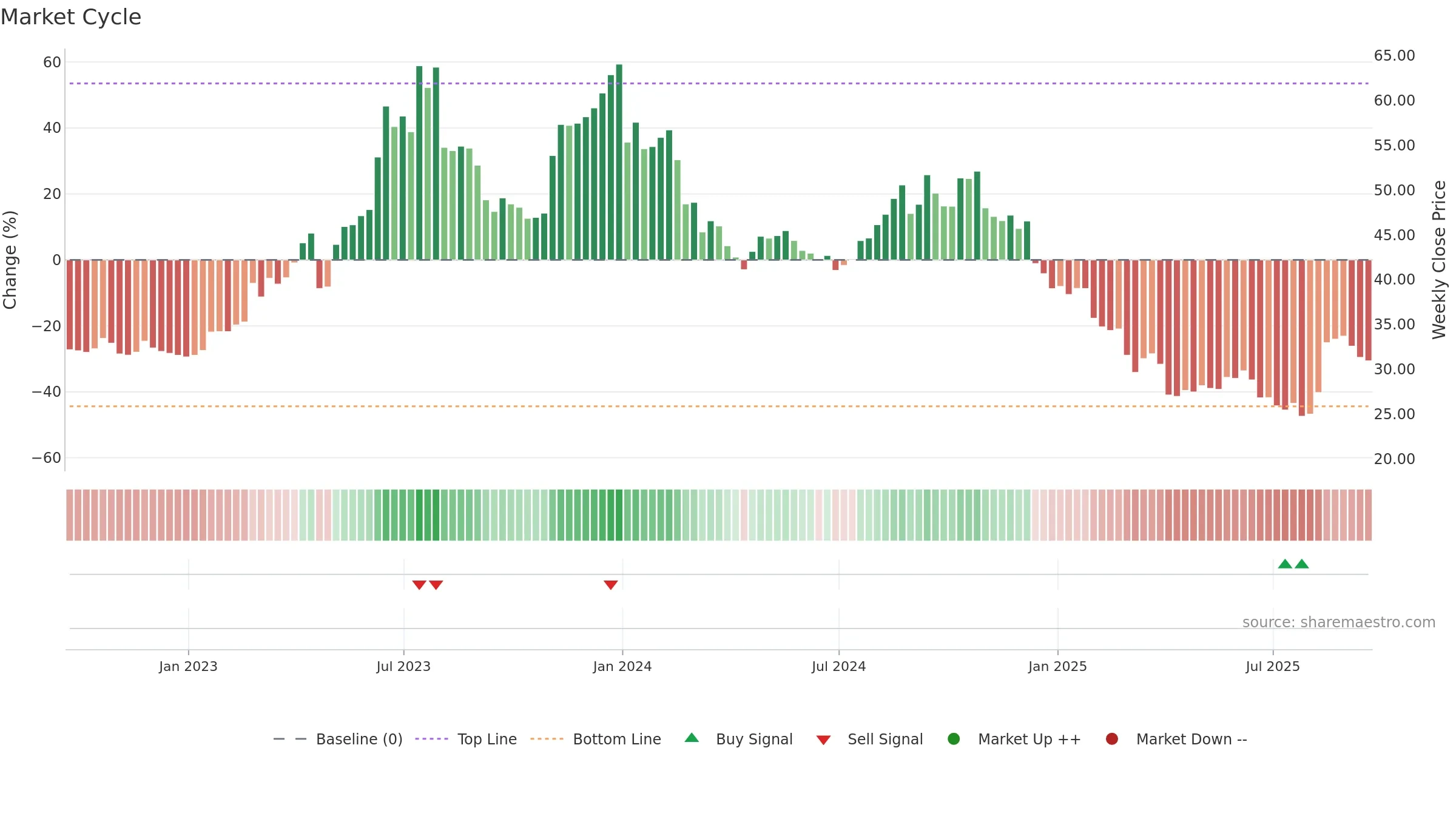The image size is (1456, 819).
Task: Click the orange dotted Bottom Line
Action: pos(719,406)
